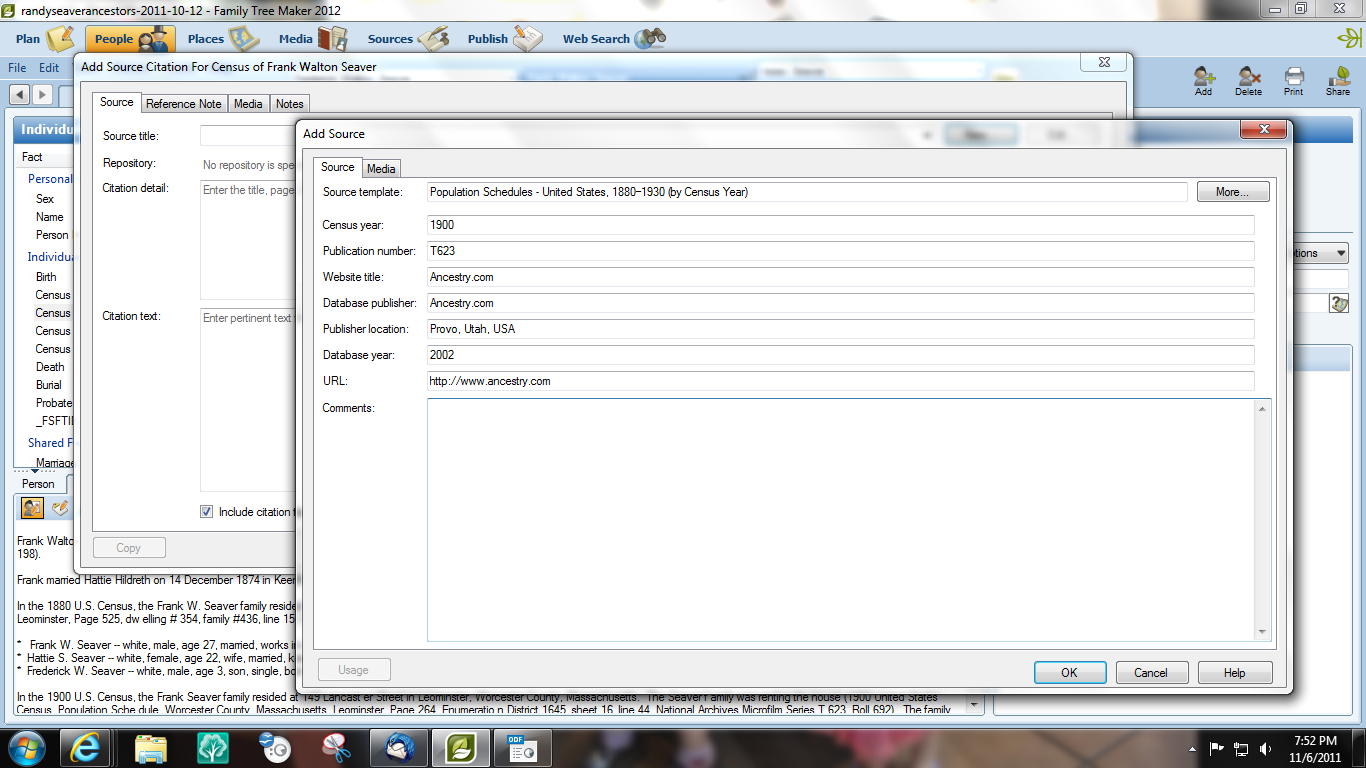Click the person portrait icon in notes toolbar
1366x768 pixels.
(32, 508)
